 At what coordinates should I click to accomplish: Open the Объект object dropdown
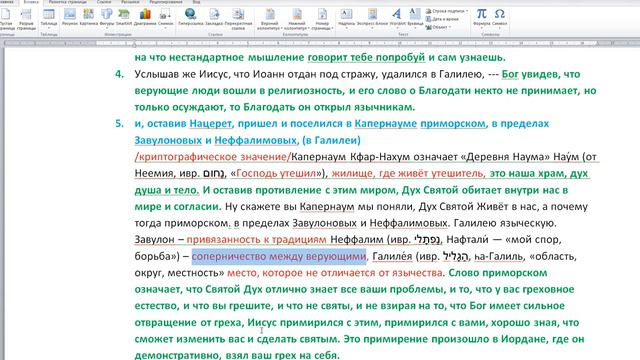(439, 27)
